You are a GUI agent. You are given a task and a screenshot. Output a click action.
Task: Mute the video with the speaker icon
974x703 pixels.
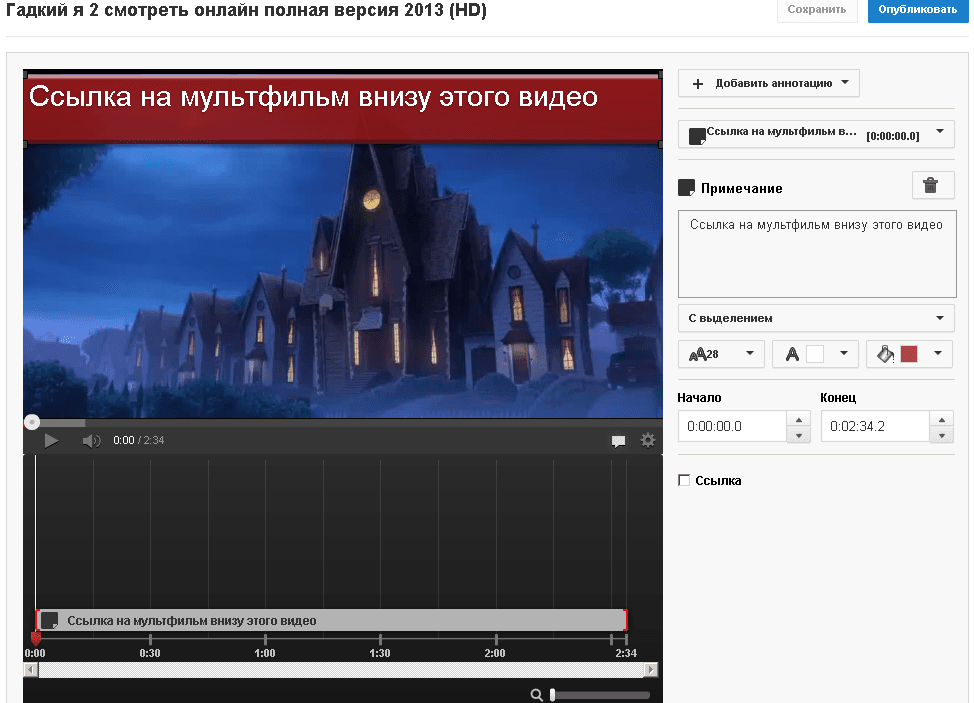(91, 441)
